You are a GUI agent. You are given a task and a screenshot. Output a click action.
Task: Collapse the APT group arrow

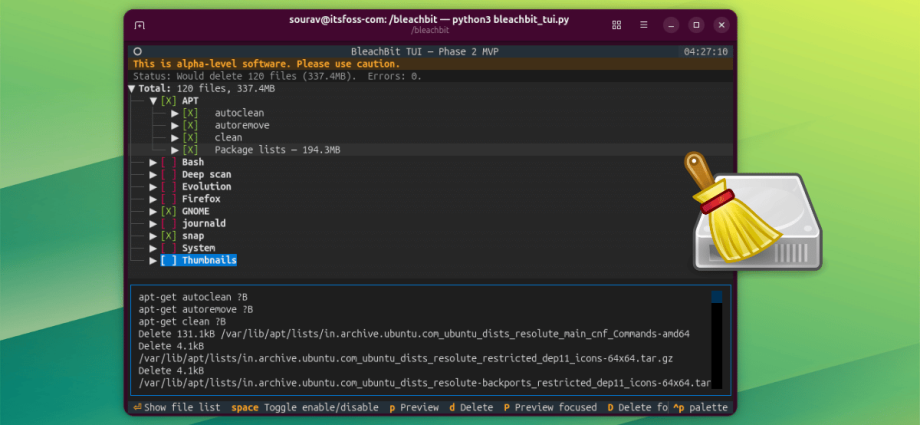click(x=153, y=101)
